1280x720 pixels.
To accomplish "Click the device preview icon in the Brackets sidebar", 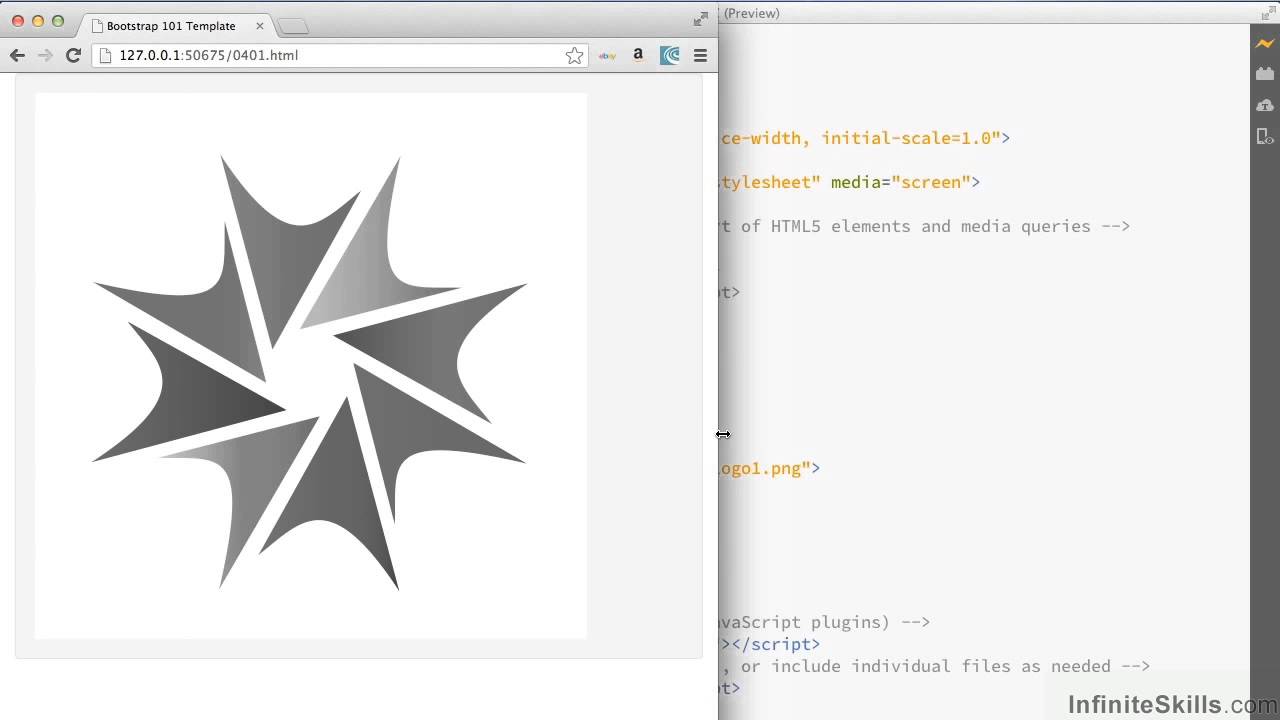I will point(1265,136).
